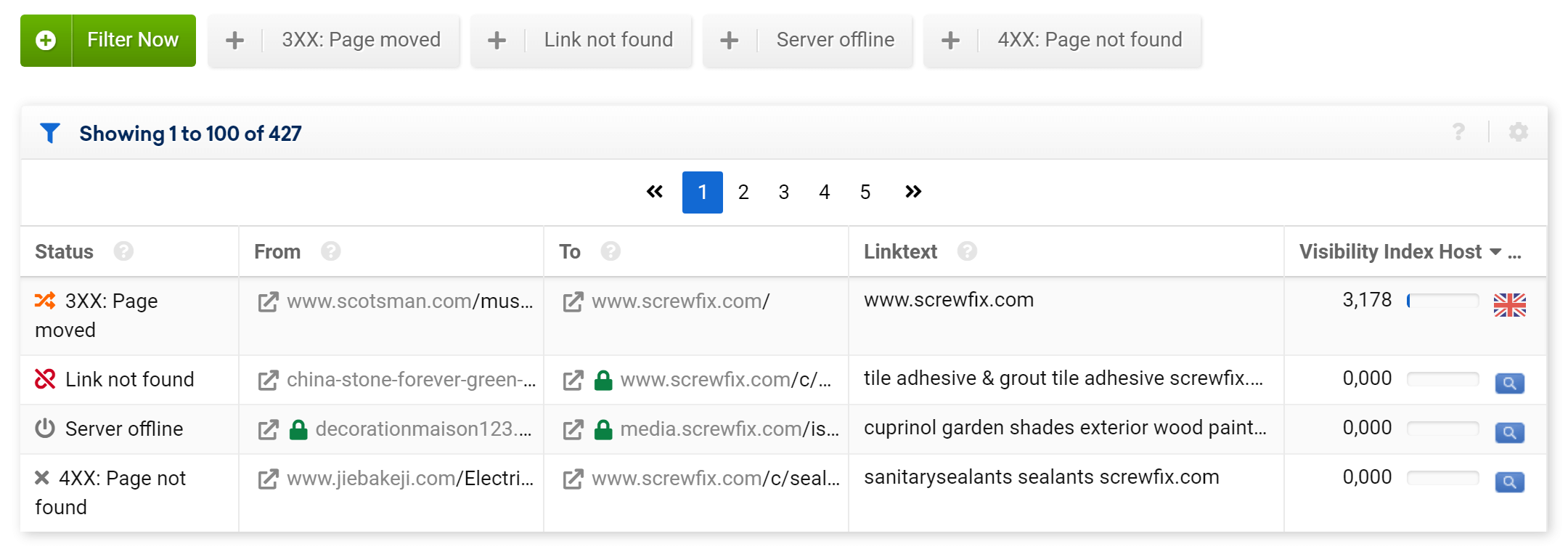Image resolution: width=1568 pixels, height=552 pixels.
Task: Click green padlock beside media.screwfix.com
Action: (x=603, y=430)
